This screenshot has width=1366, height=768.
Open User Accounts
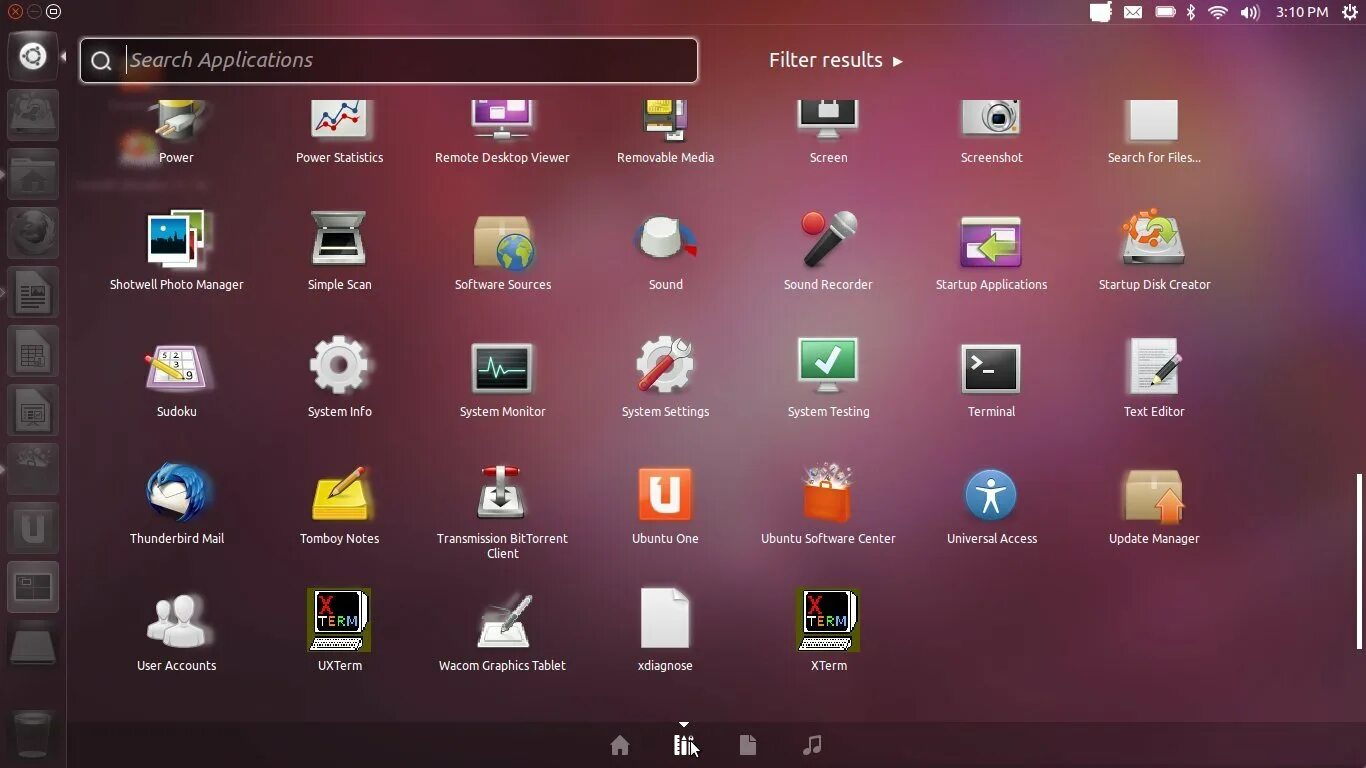tap(176, 631)
